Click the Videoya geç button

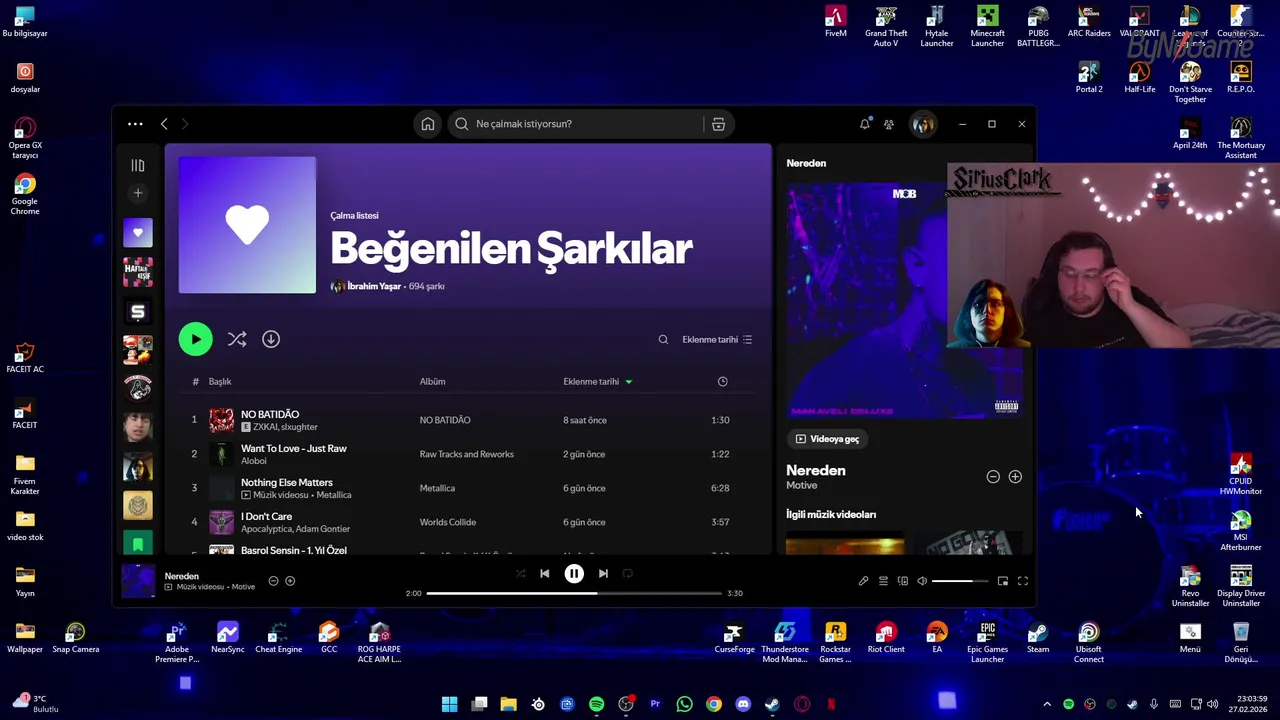pyautogui.click(x=827, y=439)
